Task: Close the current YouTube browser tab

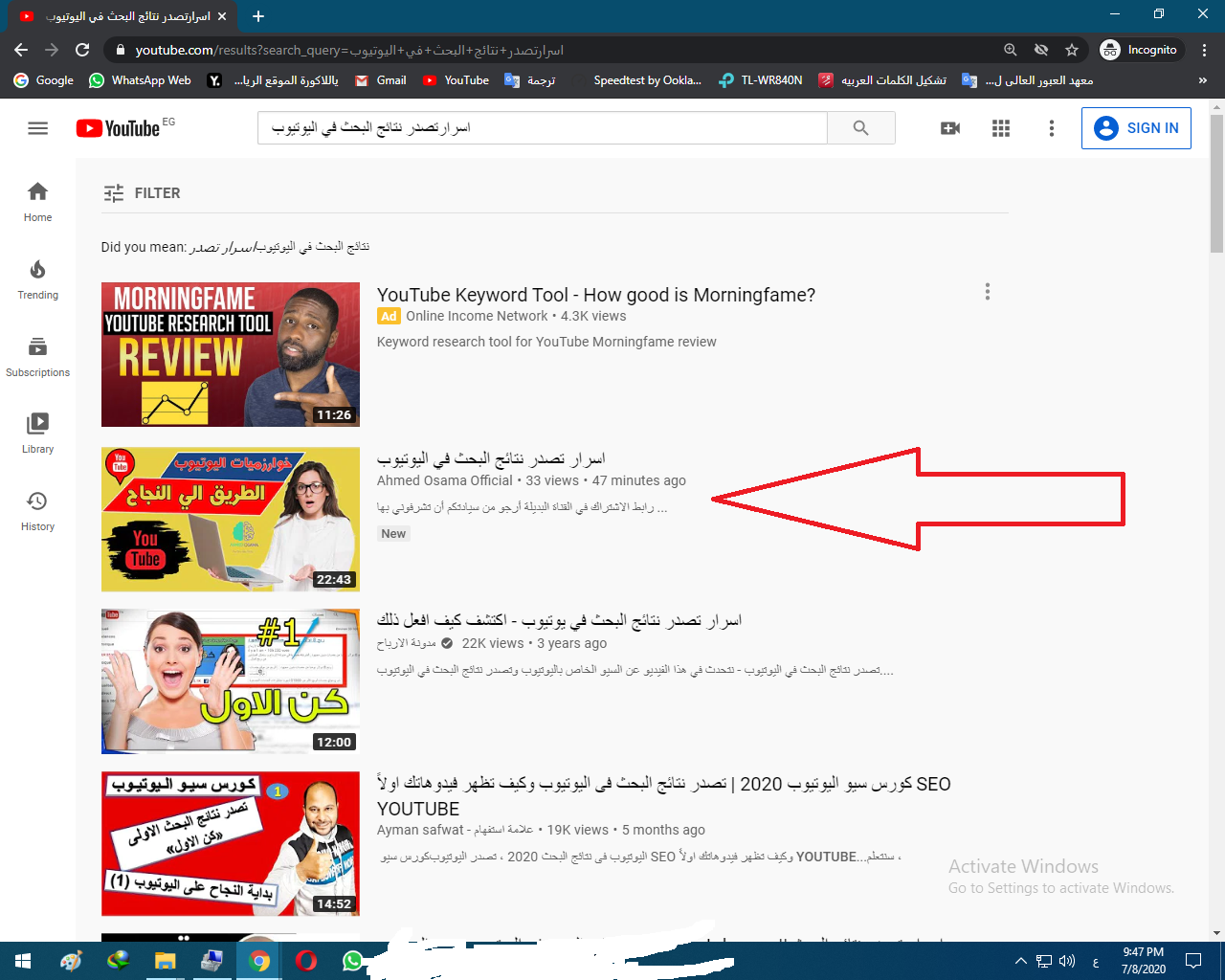Action: point(222,16)
